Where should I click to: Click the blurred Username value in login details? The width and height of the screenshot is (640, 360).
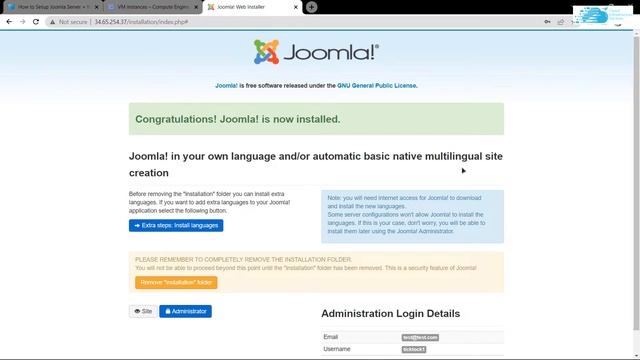pos(414,349)
